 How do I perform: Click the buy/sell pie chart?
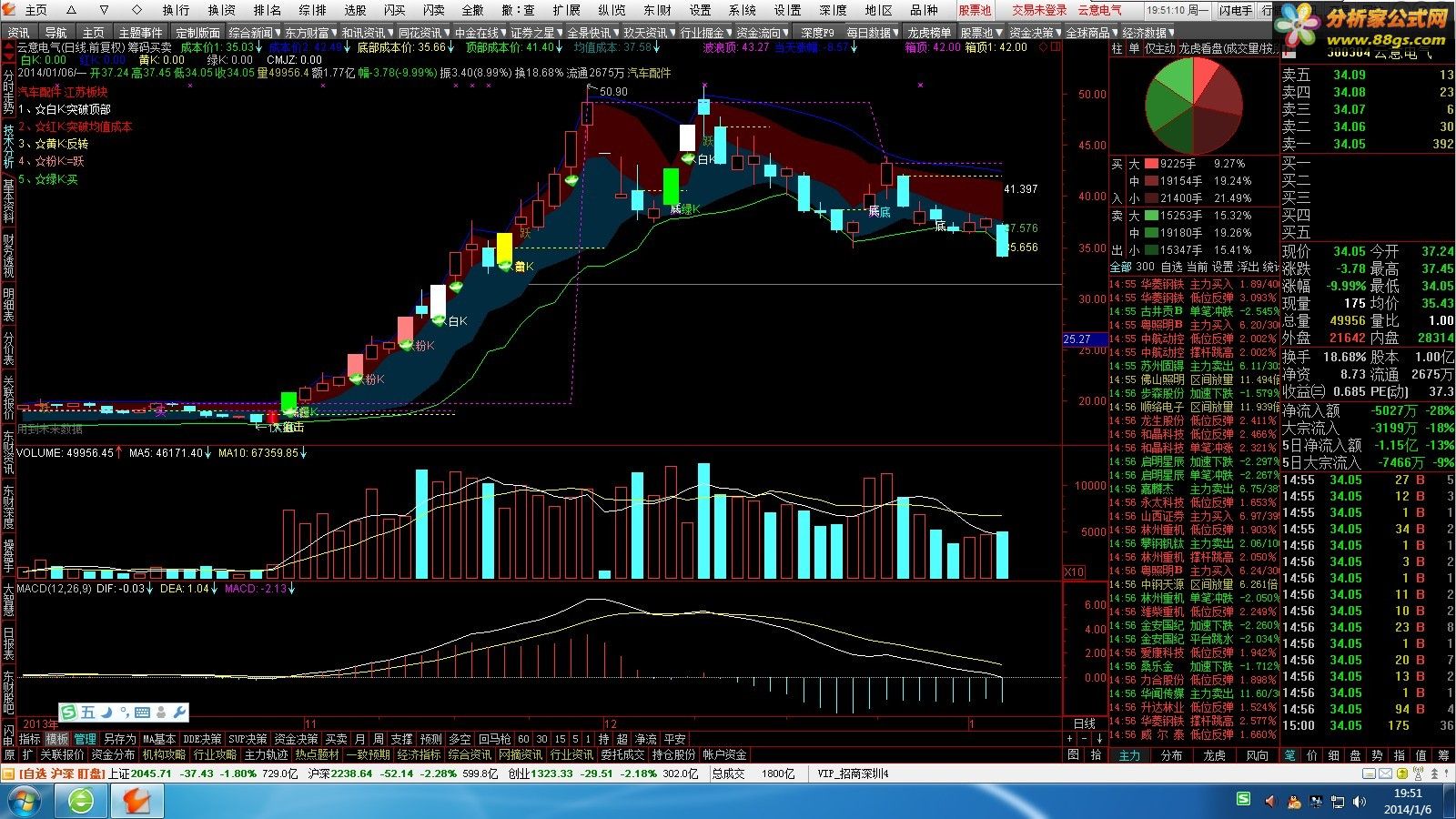1194,106
